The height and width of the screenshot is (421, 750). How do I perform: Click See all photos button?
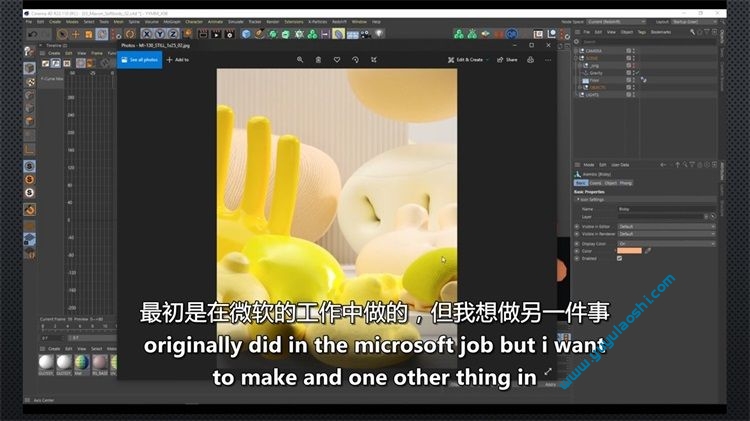[140, 60]
